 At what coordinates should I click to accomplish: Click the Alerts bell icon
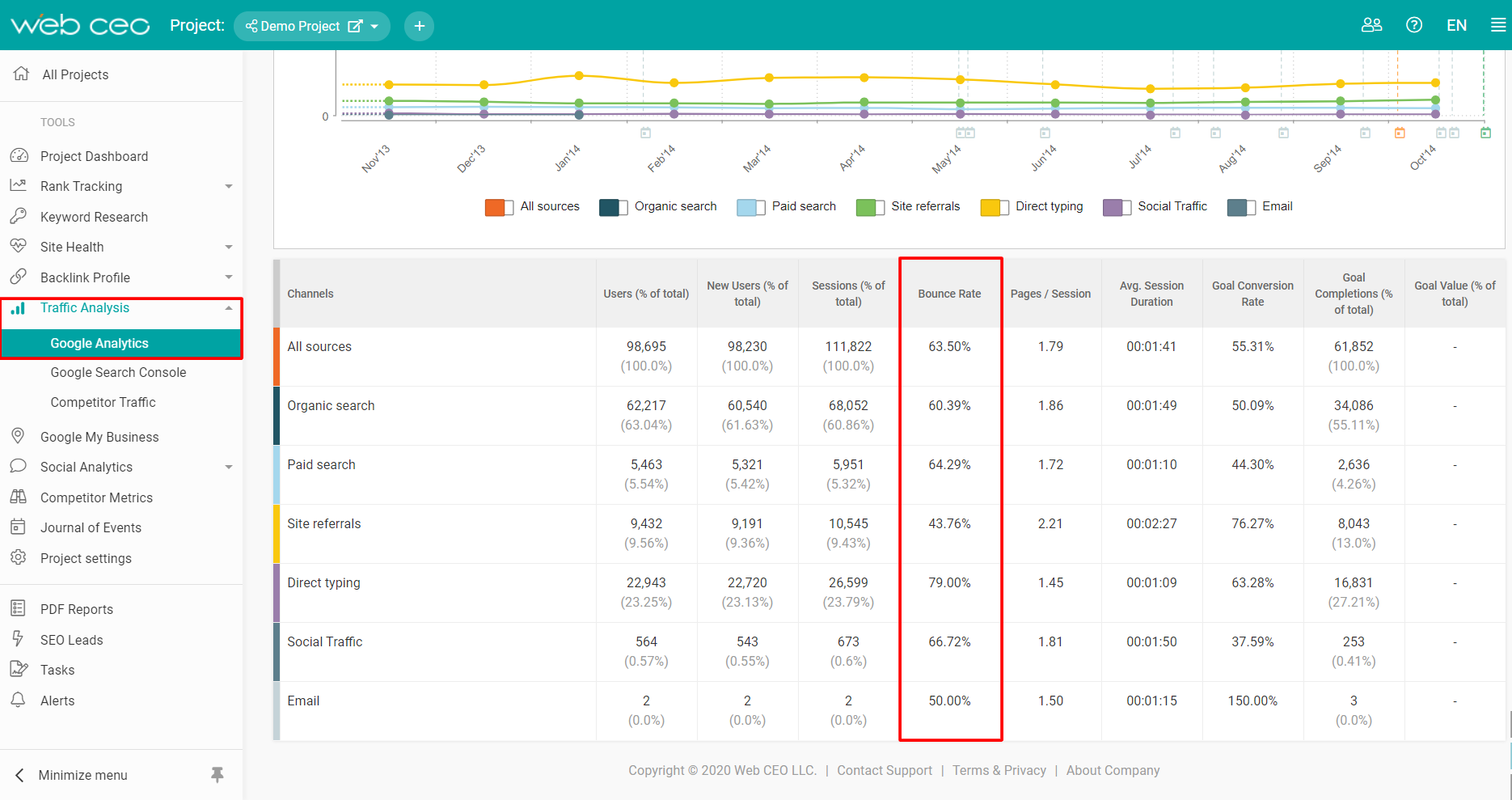pyautogui.click(x=19, y=700)
